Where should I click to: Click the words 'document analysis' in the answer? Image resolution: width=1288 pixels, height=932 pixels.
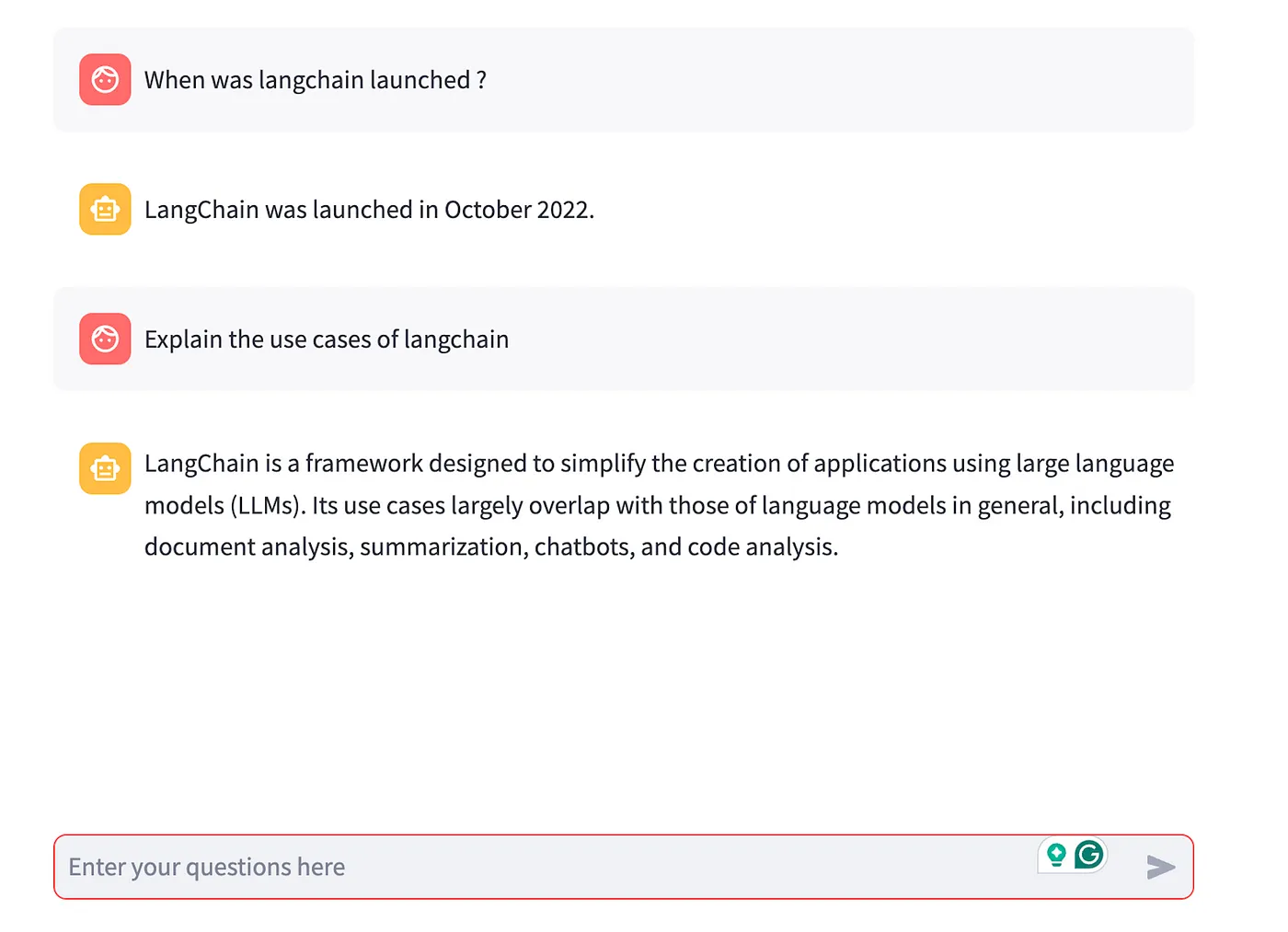pos(247,547)
